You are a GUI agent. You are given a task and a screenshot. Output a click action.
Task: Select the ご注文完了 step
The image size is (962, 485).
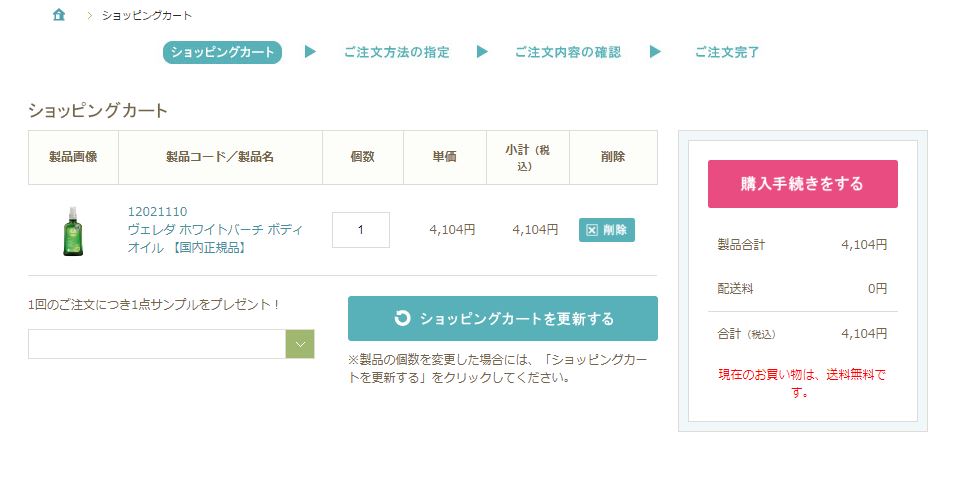(726, 52)
